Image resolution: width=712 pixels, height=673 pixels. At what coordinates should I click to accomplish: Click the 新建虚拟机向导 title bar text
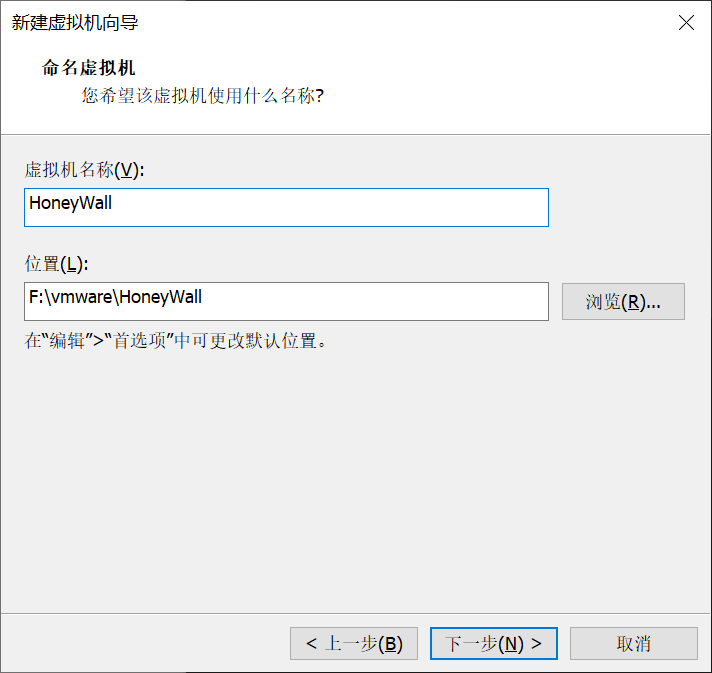pos(75,22)
